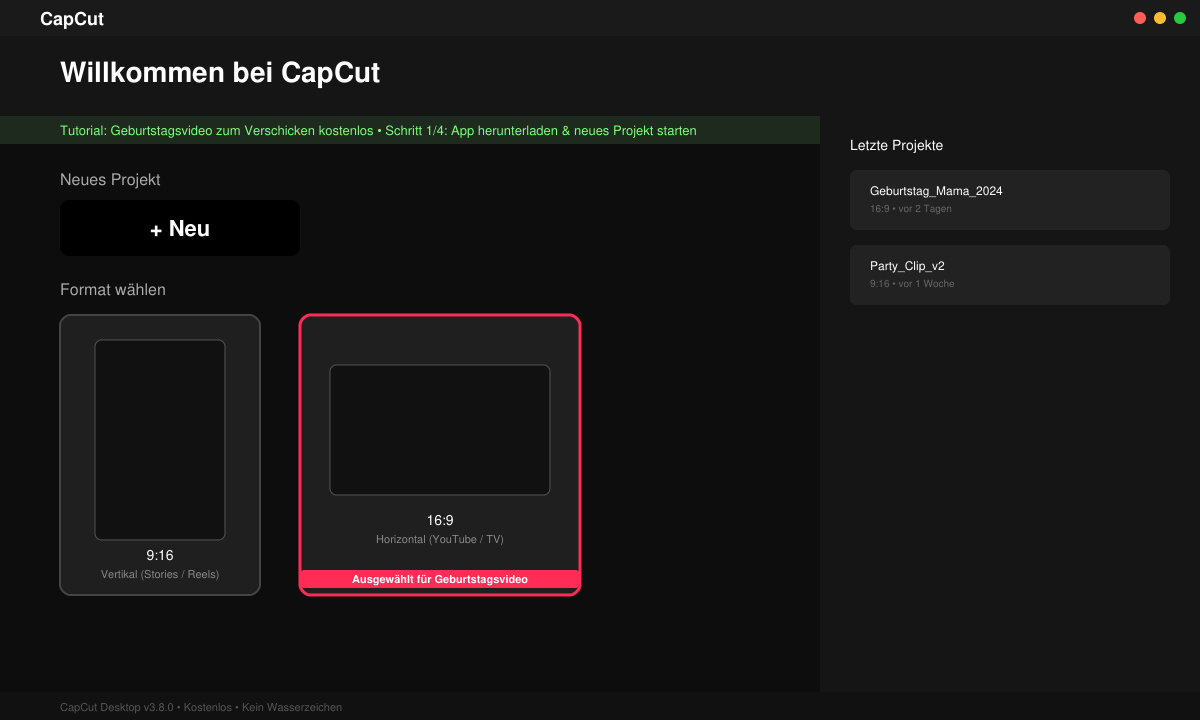Click the 'Letzte Projekte' heading
The width and height of the screenshot is (1200, 720).
tap(896, 145)
